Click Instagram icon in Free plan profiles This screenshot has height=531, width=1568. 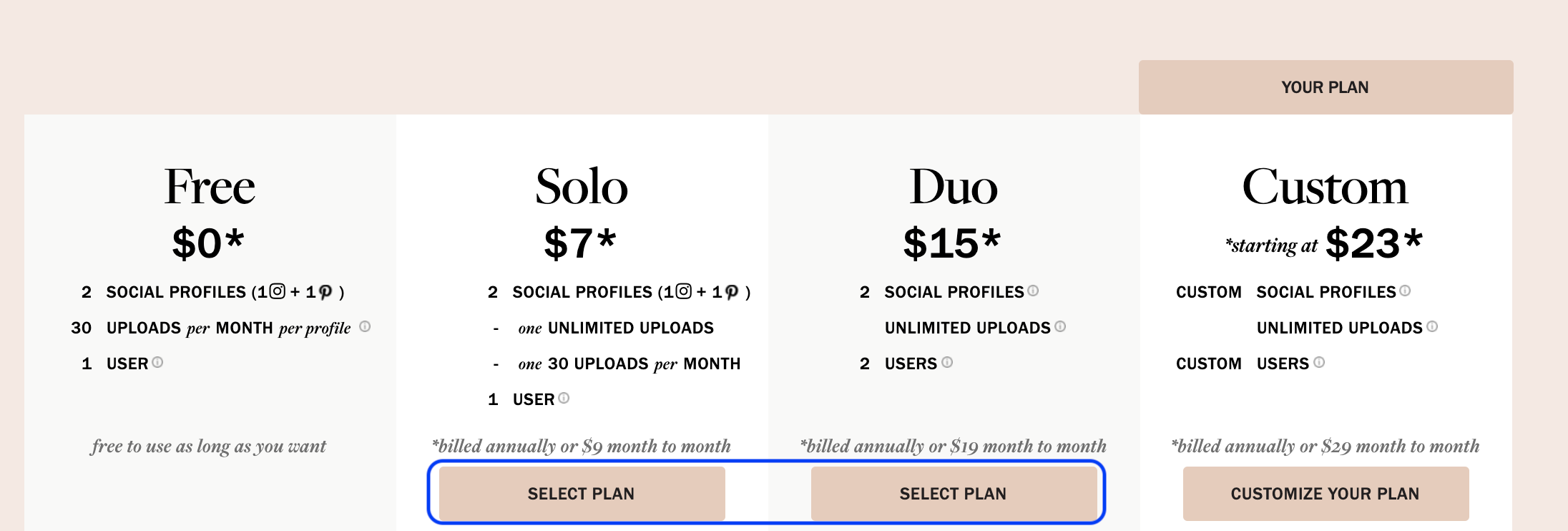pos(278,291)
